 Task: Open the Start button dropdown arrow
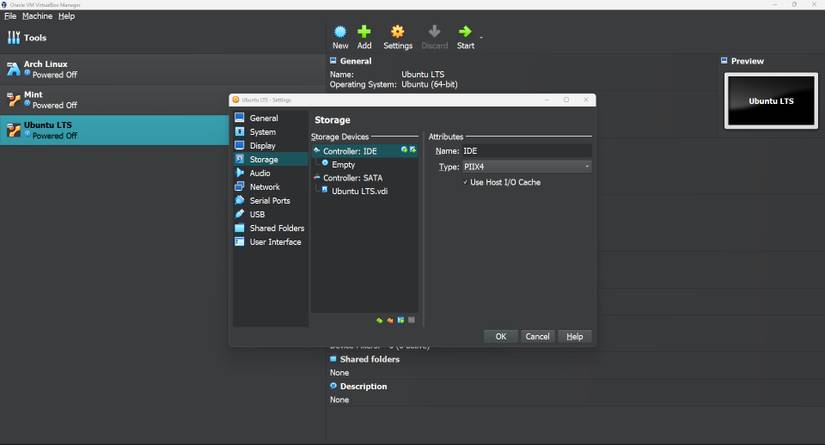pyautogui.click(x=481, y=37)
